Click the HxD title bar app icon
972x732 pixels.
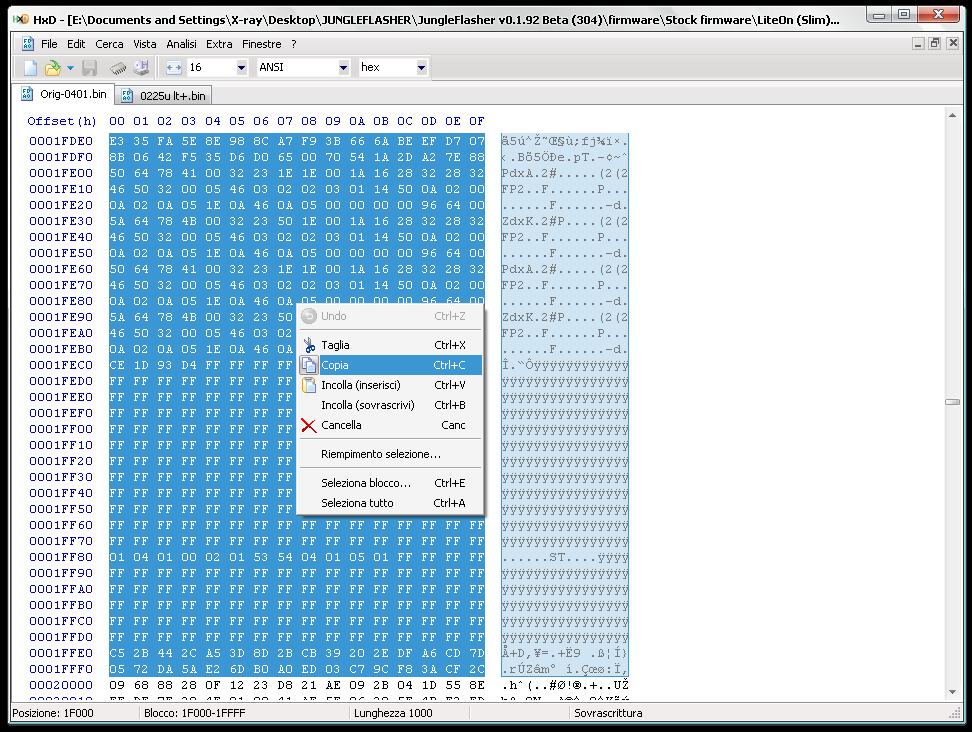coord(20,19)
